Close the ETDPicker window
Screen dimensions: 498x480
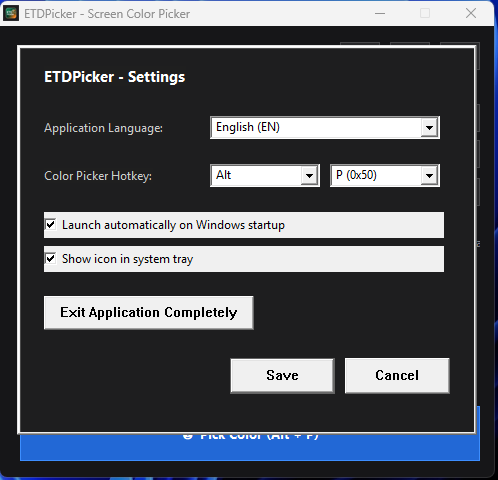coord(471,13)
